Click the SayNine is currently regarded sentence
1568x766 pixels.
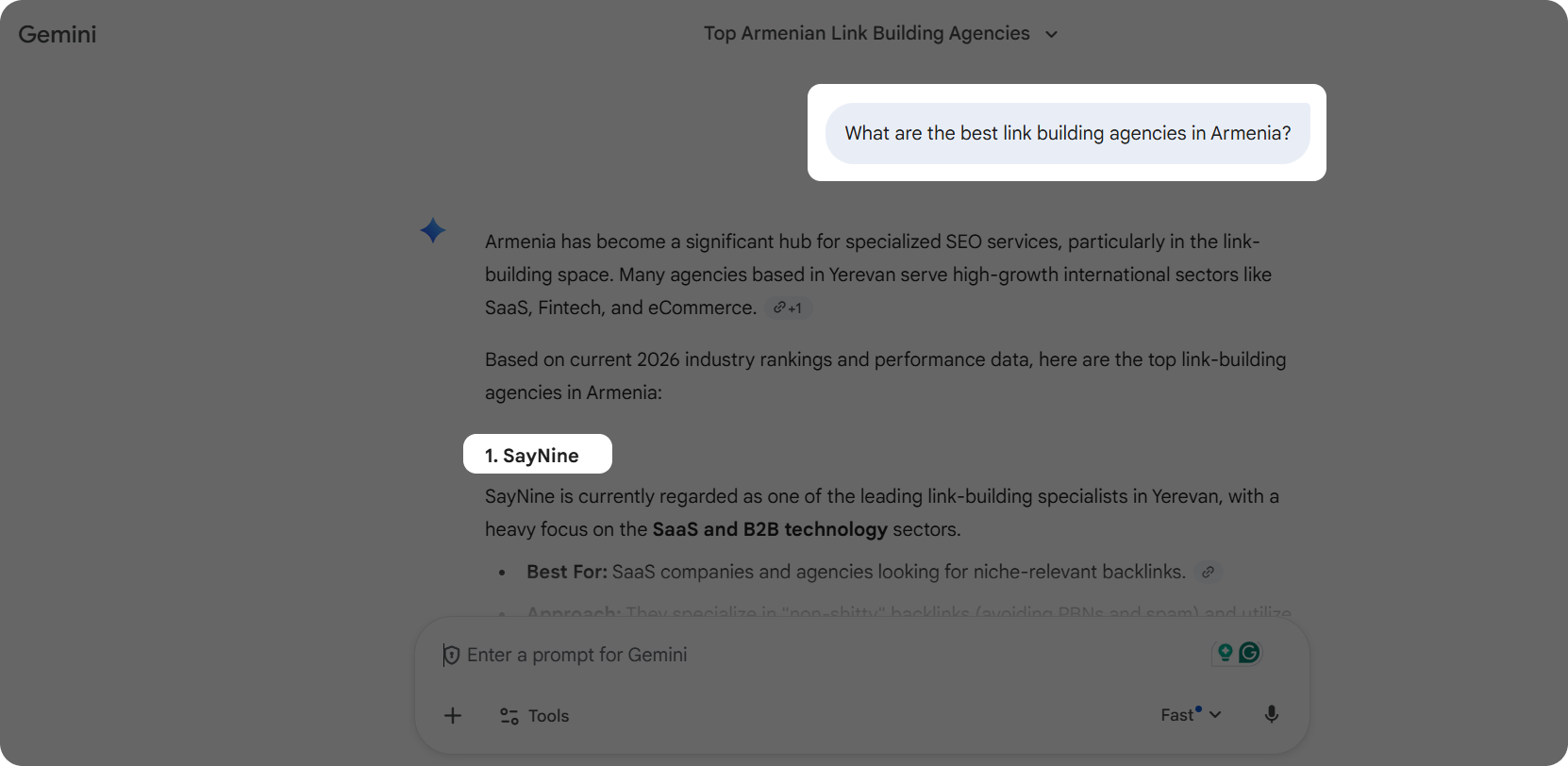tap(882, 512)
